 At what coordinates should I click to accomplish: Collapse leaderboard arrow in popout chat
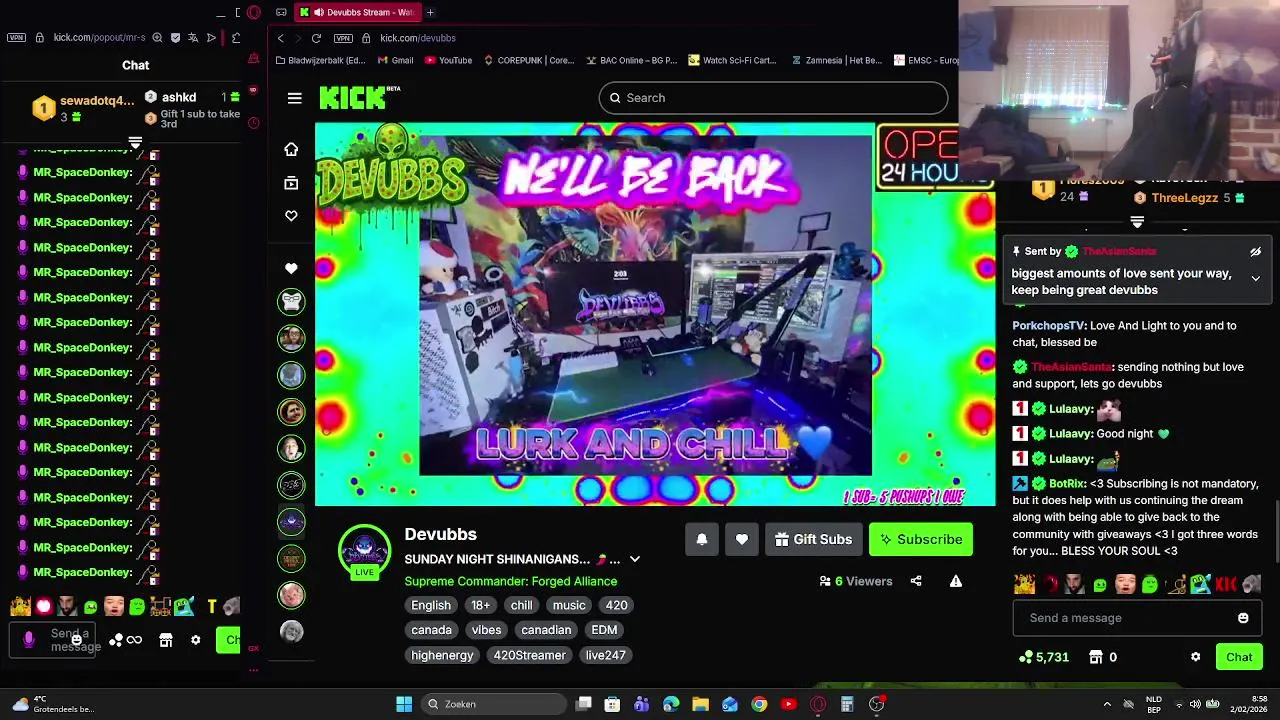(x=135, y=142)
